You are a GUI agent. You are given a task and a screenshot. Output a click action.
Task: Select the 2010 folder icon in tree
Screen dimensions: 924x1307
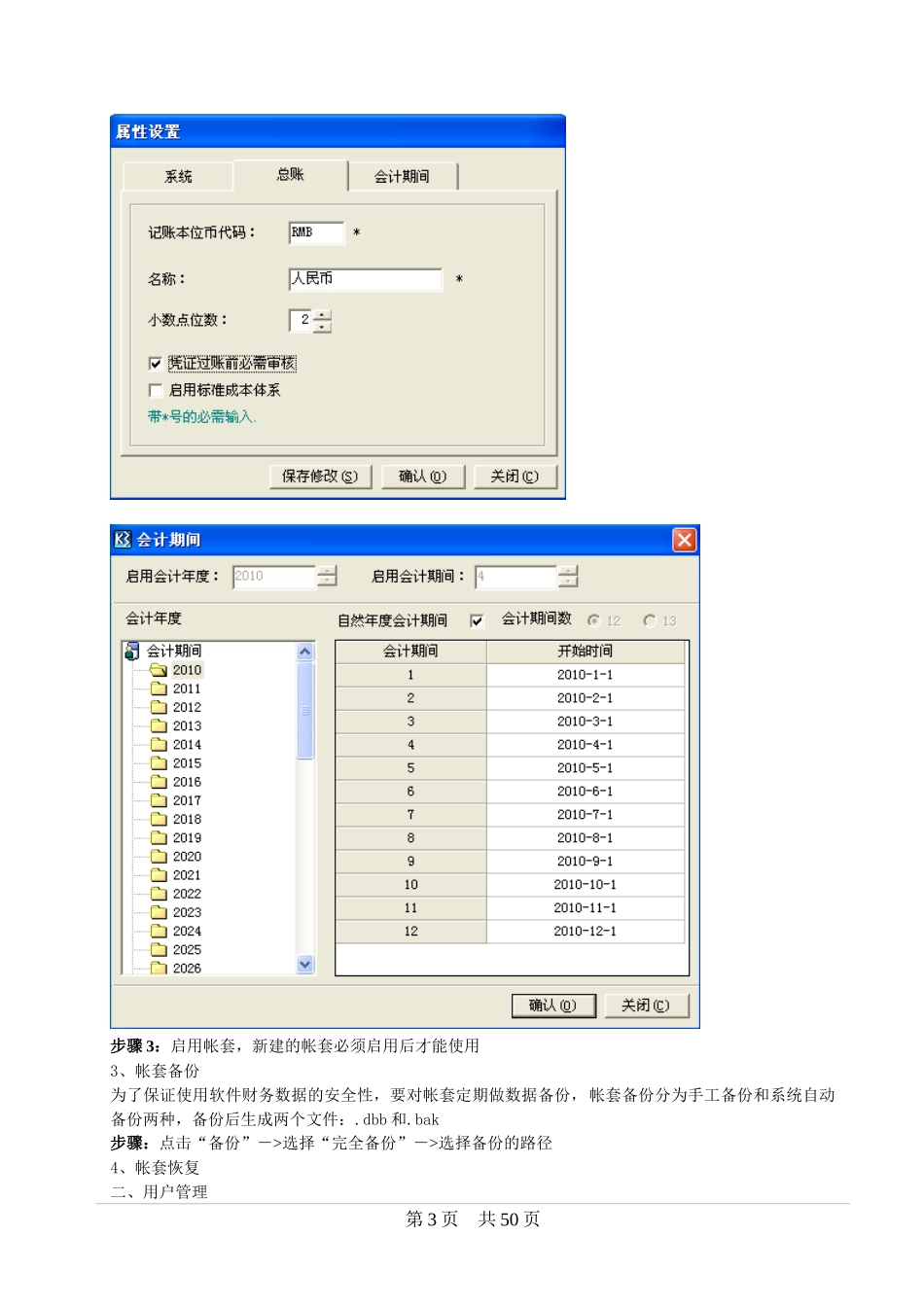[x=159, y=670]
